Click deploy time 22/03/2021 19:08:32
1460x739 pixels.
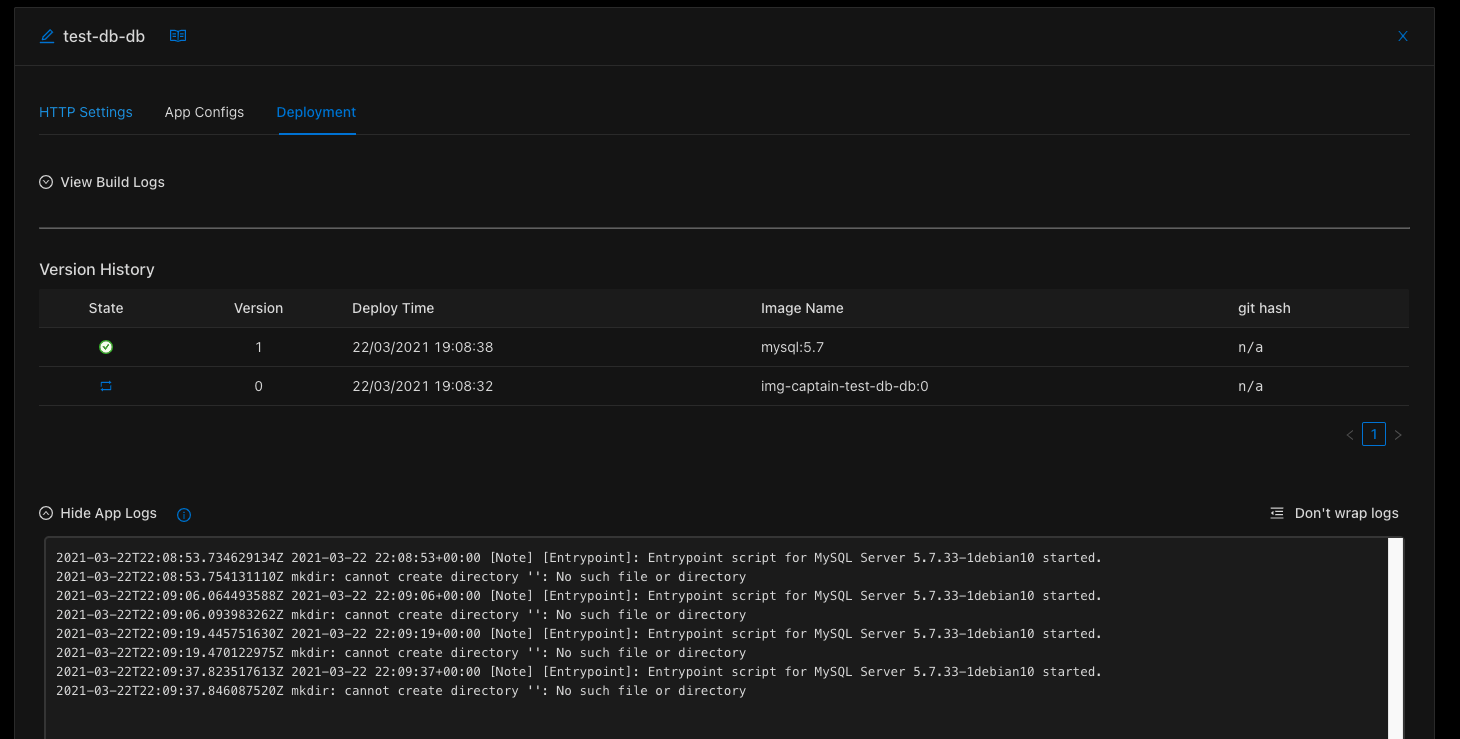pos(423,386)
